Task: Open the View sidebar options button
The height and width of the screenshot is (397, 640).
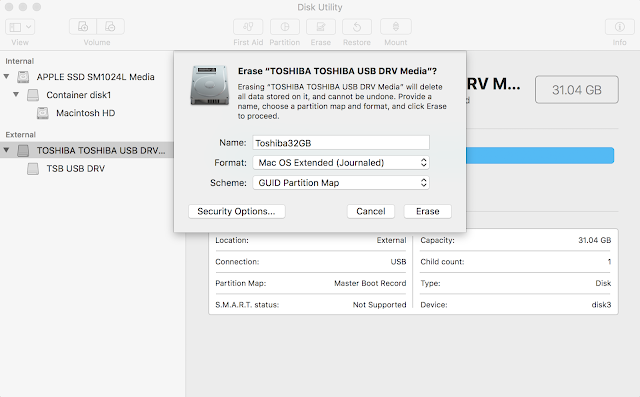Action: coord(20,27)
